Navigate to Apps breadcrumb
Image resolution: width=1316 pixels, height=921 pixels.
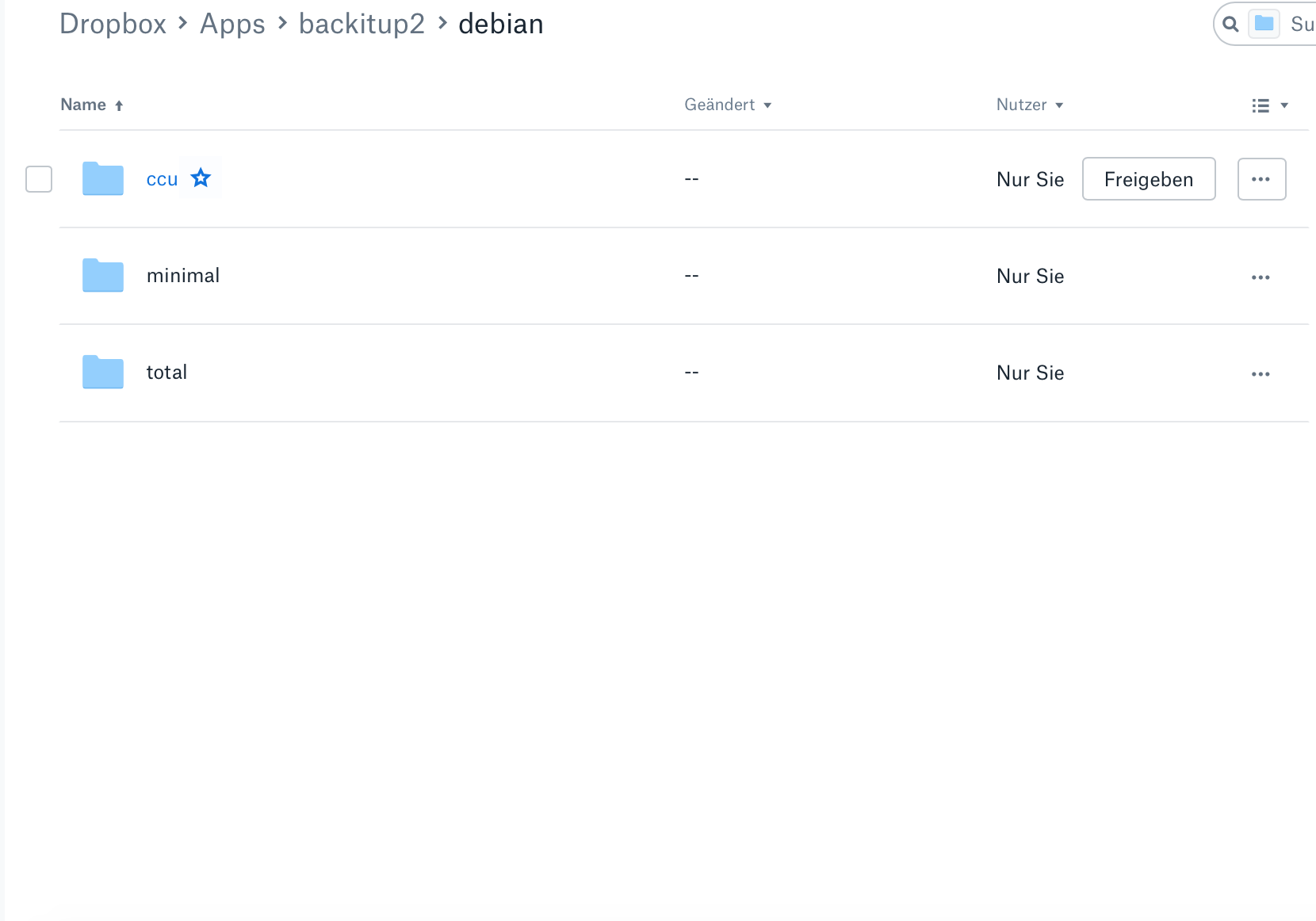(x=232, y=24)
